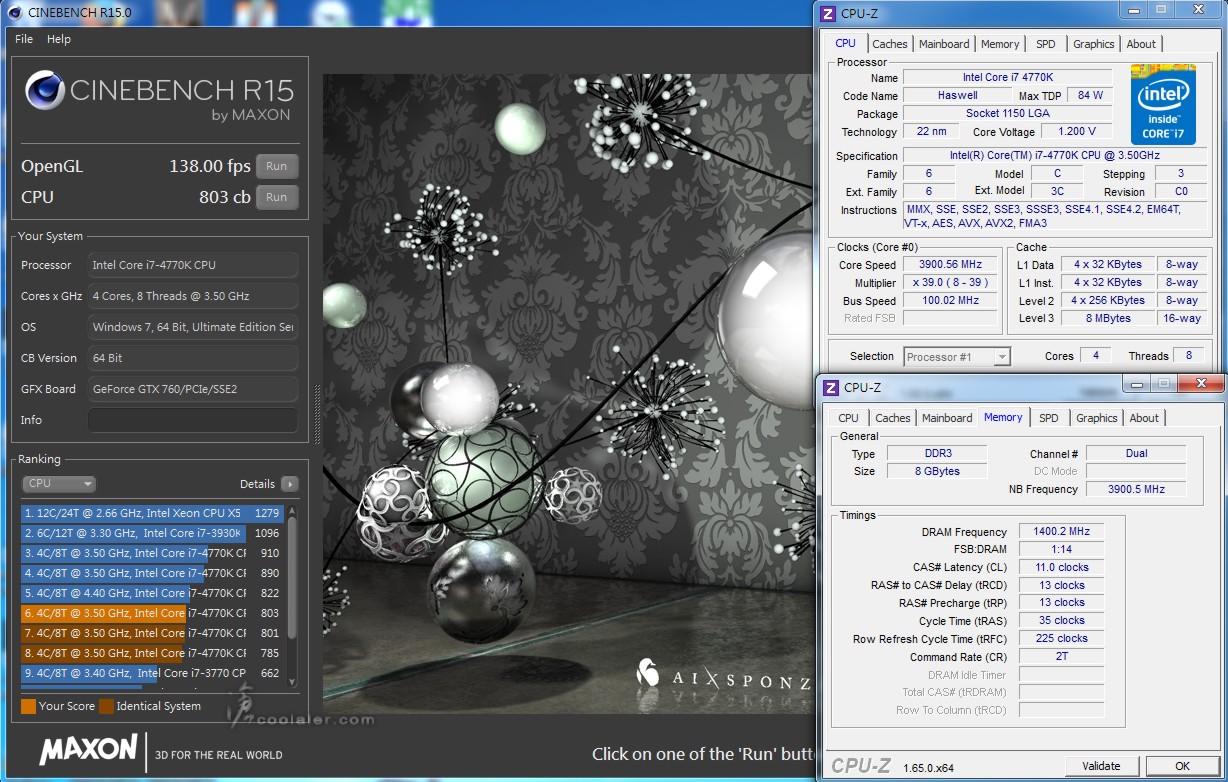Click the OS value "Windows 7, 64 Bit, Ultimate Edition"
Screen dimensions: 1228x782
pos(193,327)
